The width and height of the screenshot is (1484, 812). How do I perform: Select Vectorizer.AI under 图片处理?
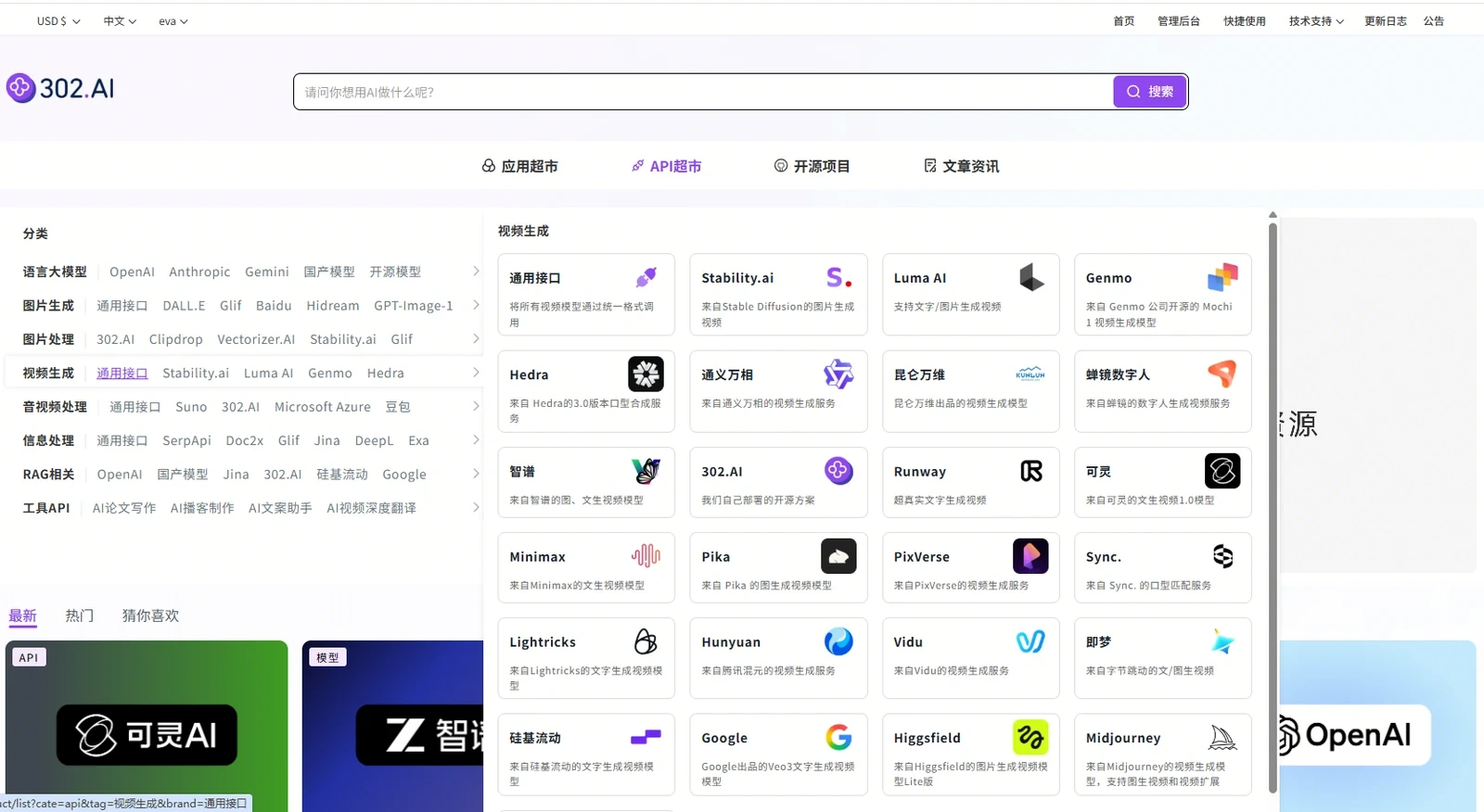pyautogui.click(x=256, y=339)
